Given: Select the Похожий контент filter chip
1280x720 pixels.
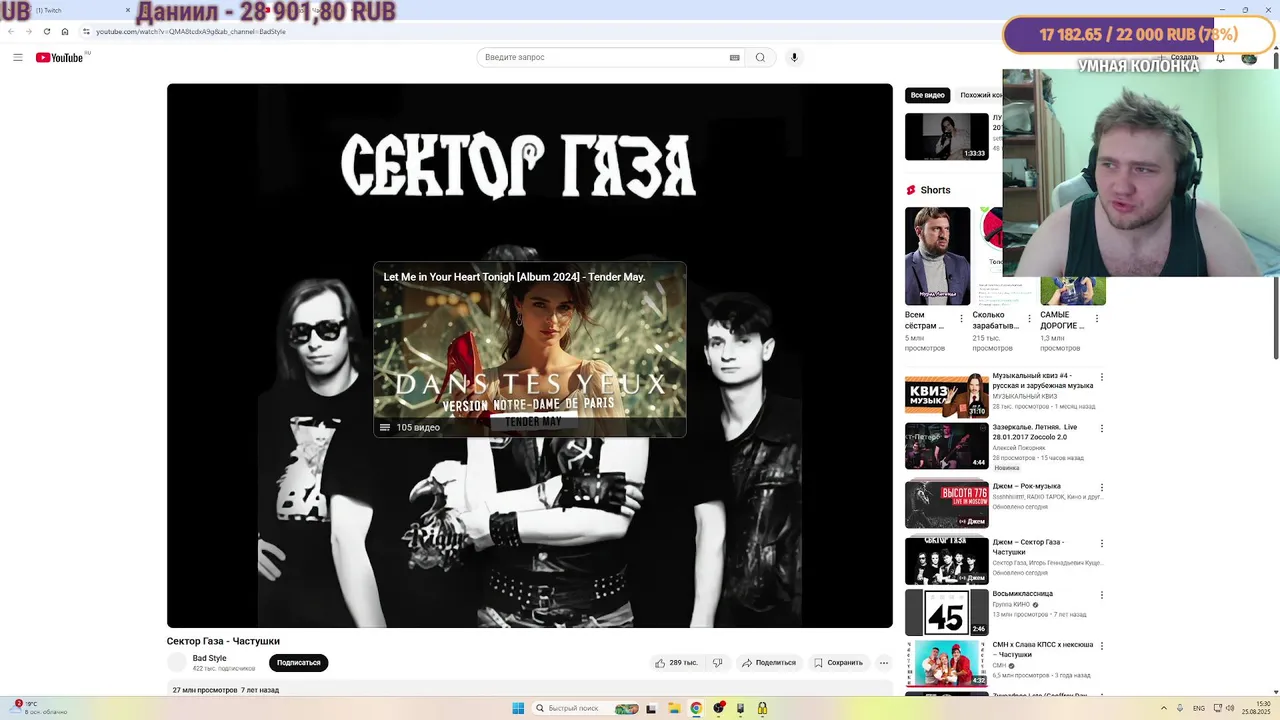Looking at the screenshot, I should (x=980, y=95).
